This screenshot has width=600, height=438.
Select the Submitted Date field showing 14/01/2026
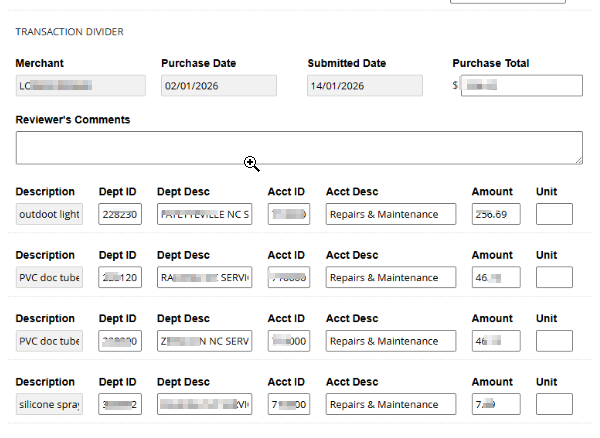(364, 86)
